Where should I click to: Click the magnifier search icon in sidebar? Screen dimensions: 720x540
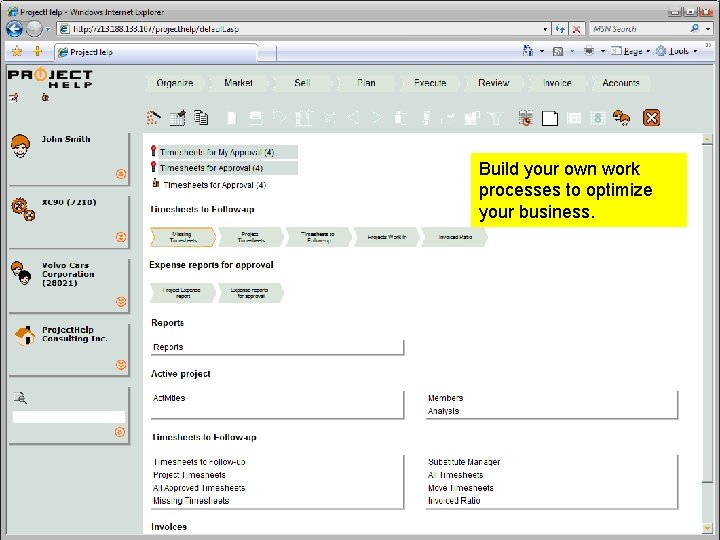(x=20, y=398)
